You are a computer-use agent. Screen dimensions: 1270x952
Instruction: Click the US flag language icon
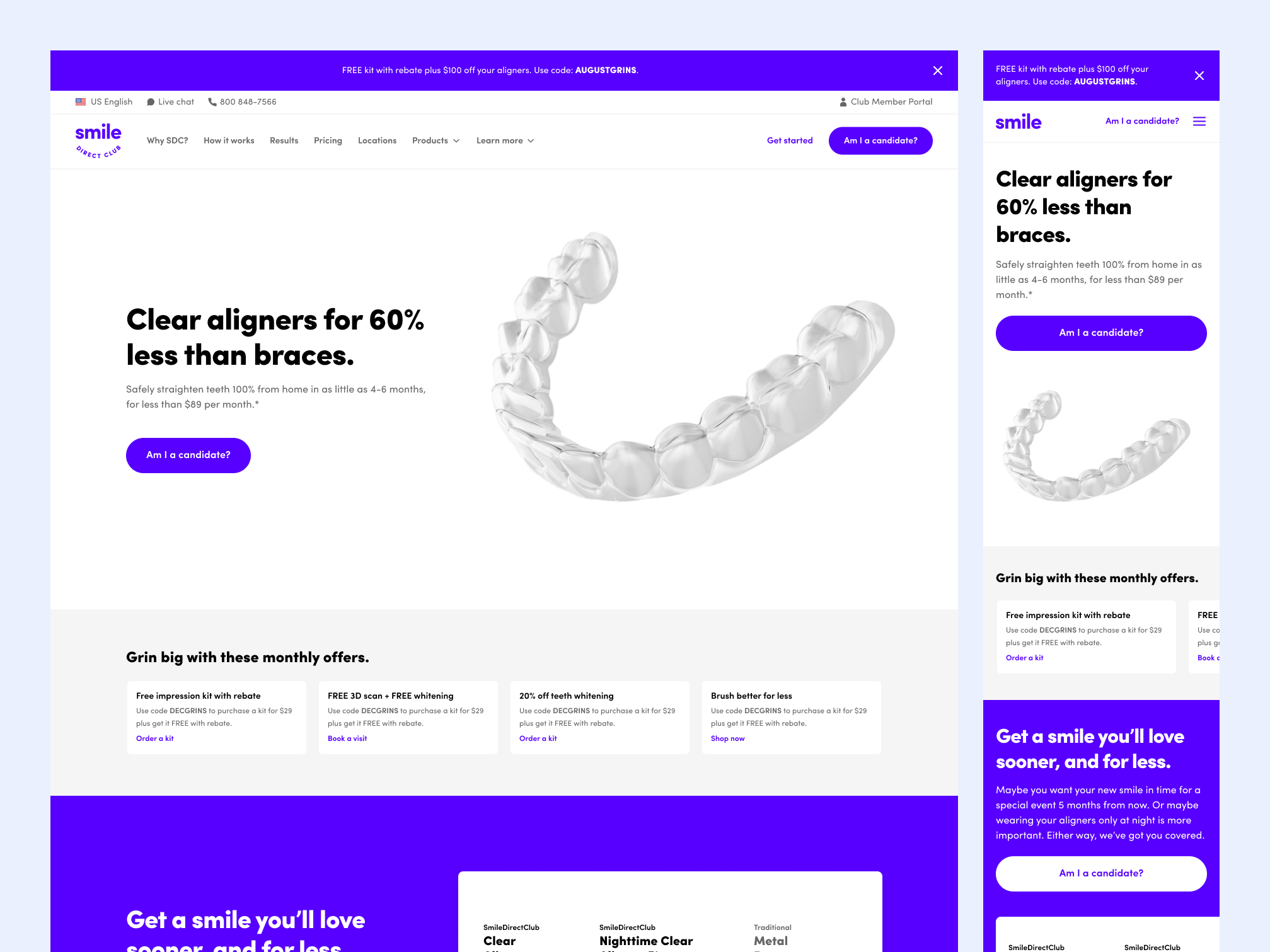pos(81,101)
